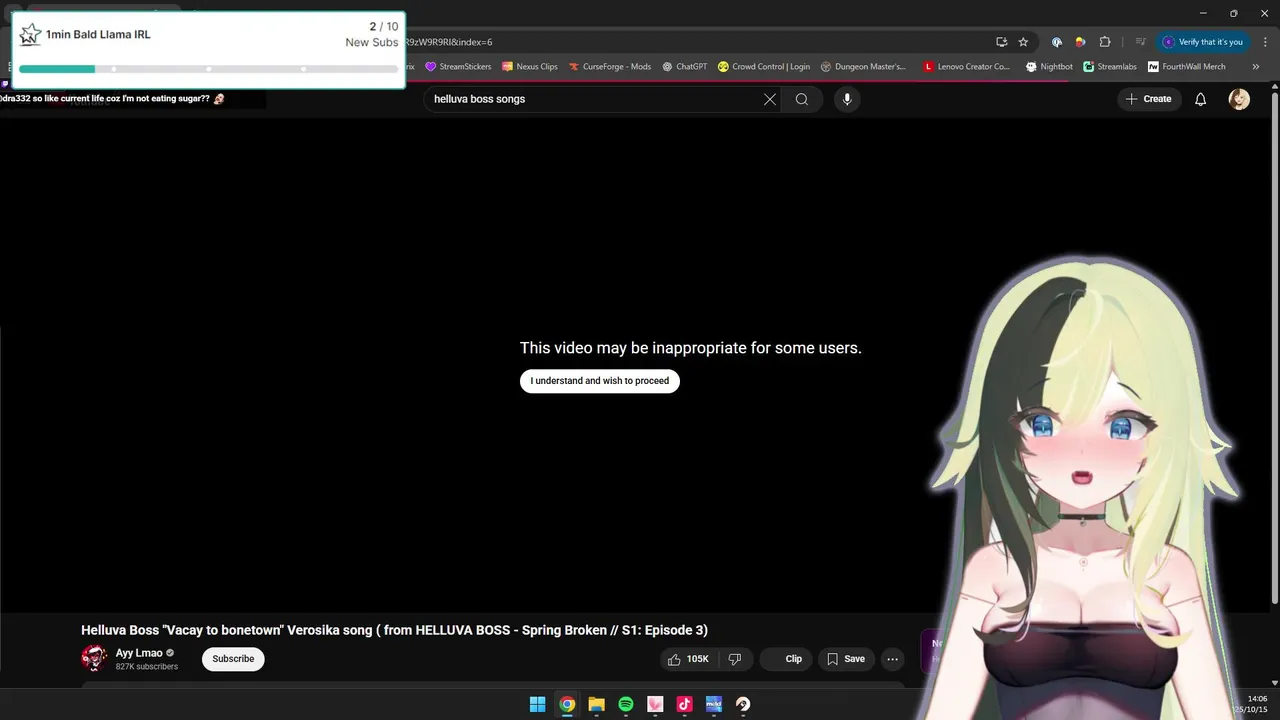The width and height of the screenshot is (1280, 720).
Task: Bookmark this page with star icon
Action: coord(1023,42)
